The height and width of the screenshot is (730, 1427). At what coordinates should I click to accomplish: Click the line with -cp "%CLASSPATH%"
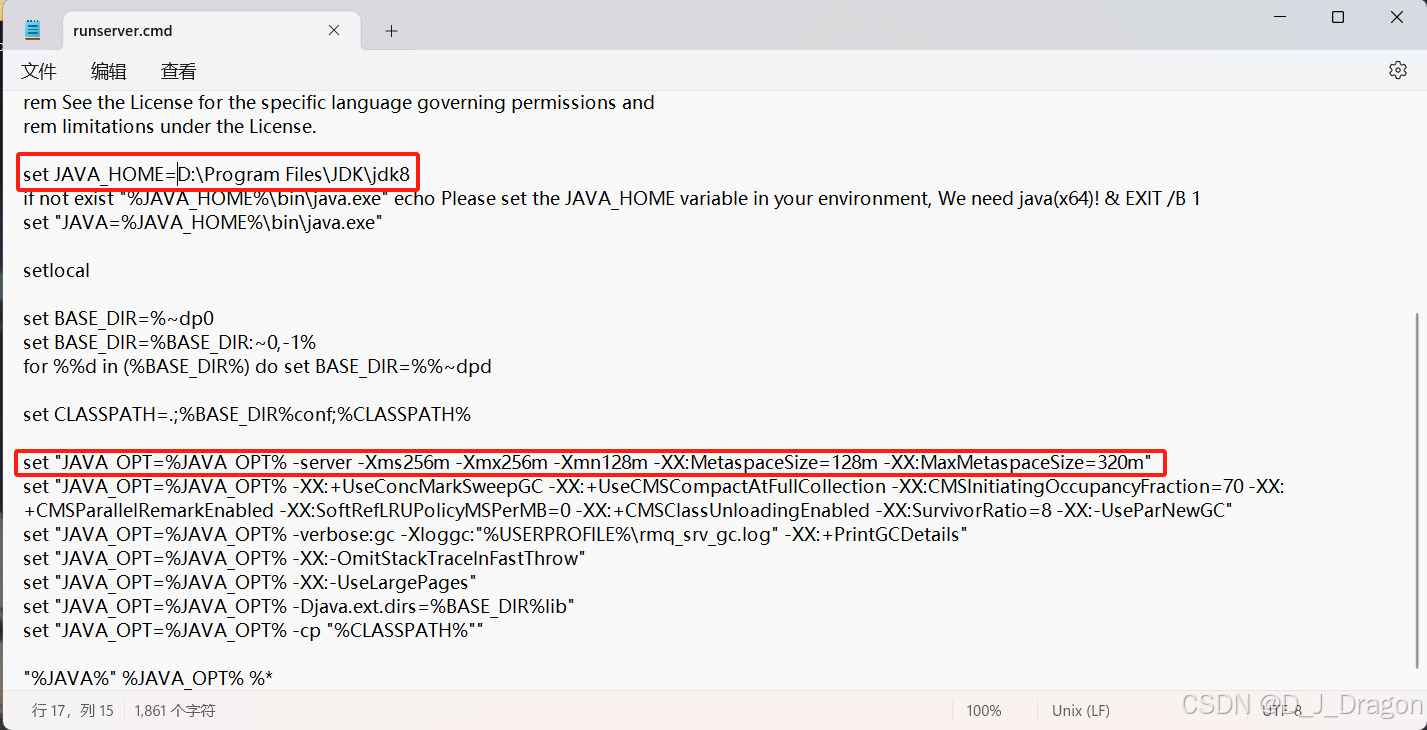tap(253, 631)
